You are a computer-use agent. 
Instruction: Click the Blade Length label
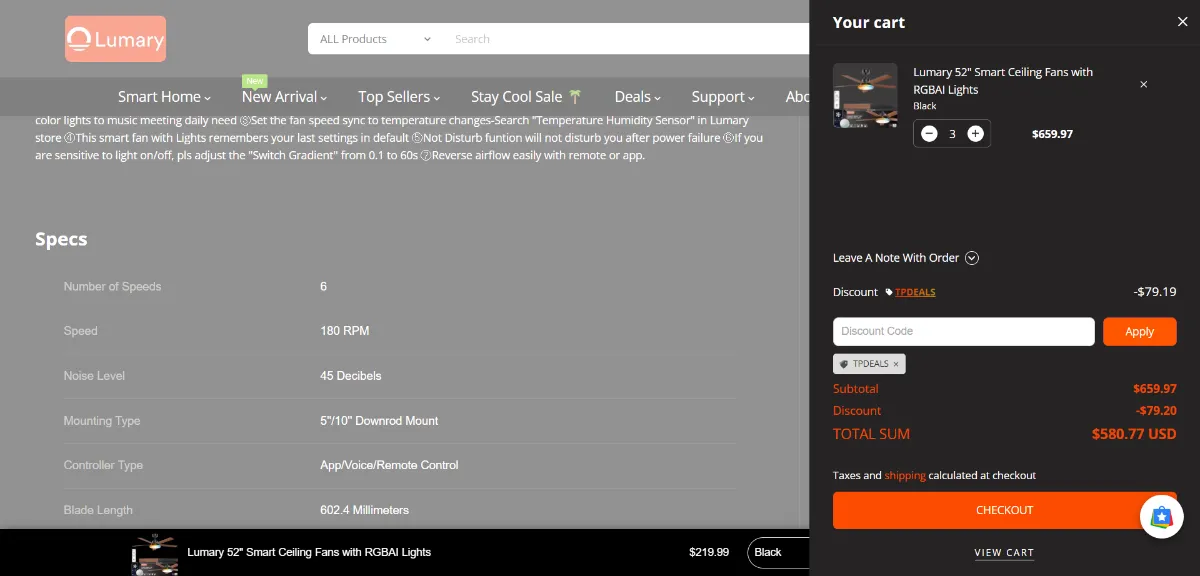(x=98, y=510)
